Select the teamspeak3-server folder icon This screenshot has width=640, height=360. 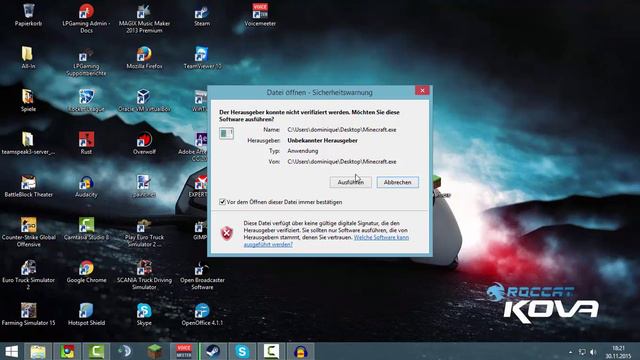pos(28,143)
